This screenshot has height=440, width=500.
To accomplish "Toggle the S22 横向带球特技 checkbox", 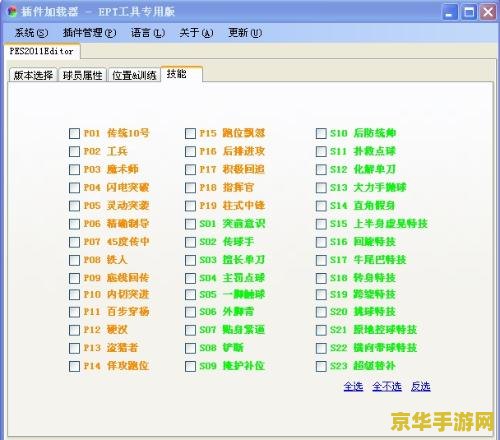I will tap(321, 348).
